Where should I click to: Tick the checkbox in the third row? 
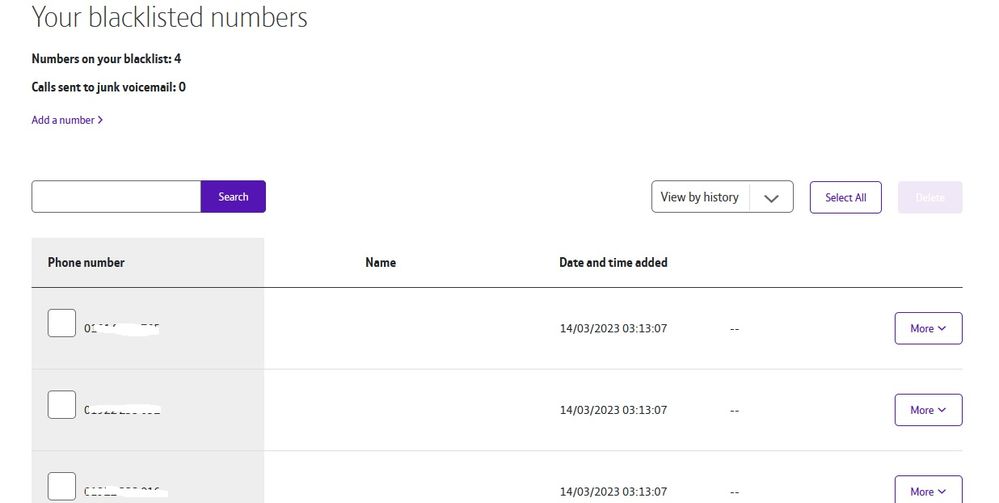tap(62, 486)
